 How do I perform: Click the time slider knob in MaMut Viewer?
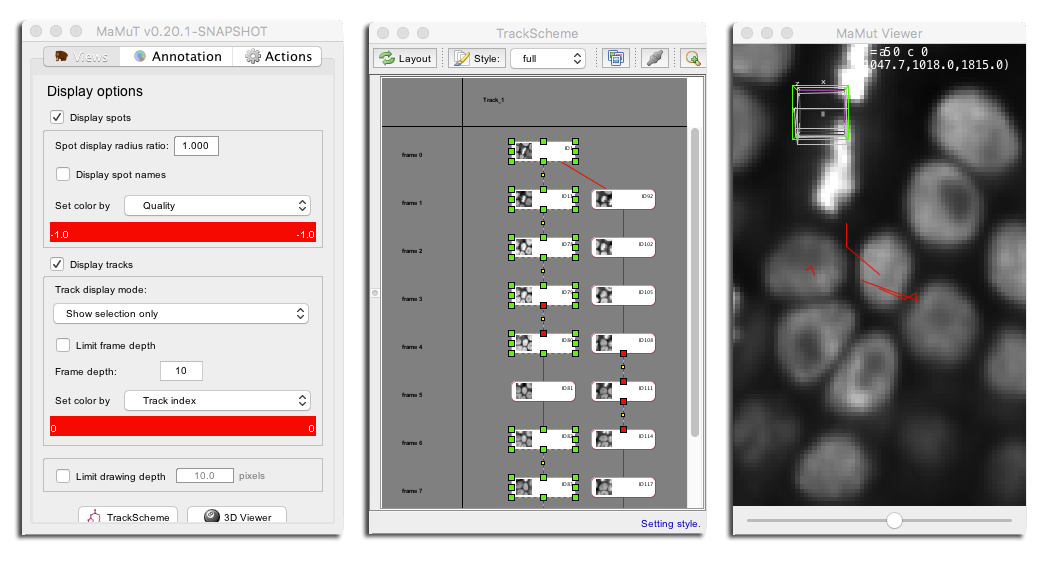point(894,520)
